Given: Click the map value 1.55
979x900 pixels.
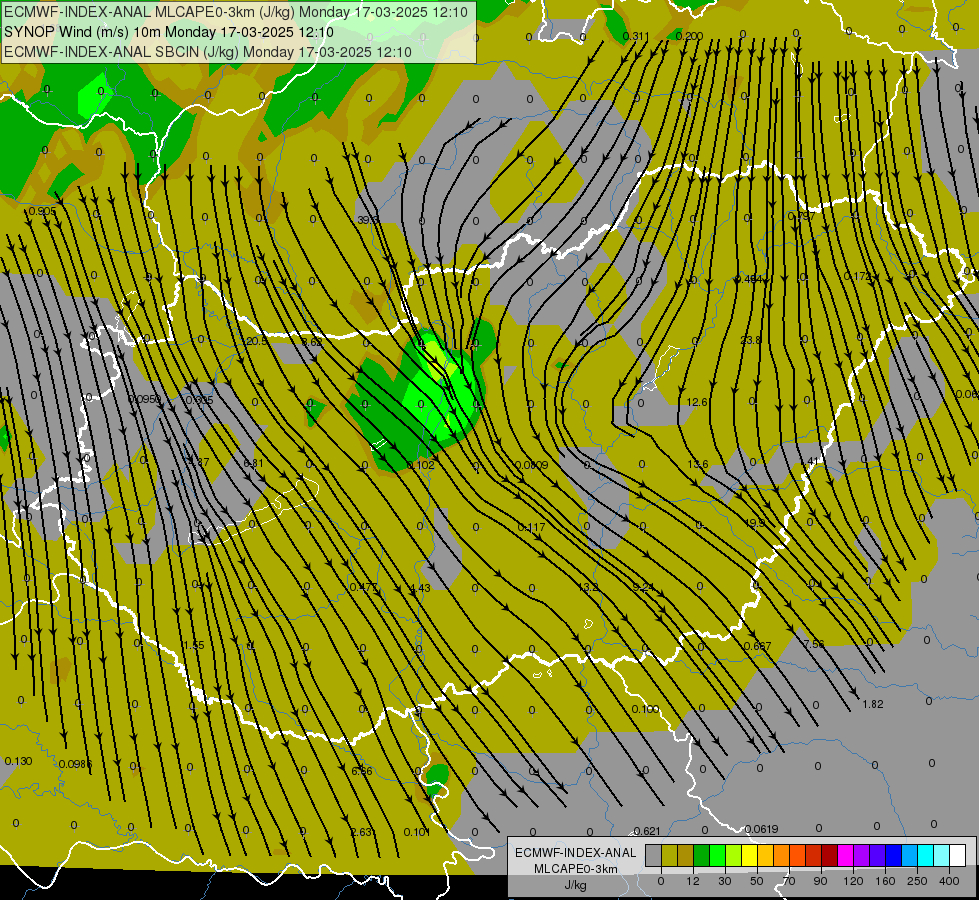Looking at the screenshot, I should [194, 645].
